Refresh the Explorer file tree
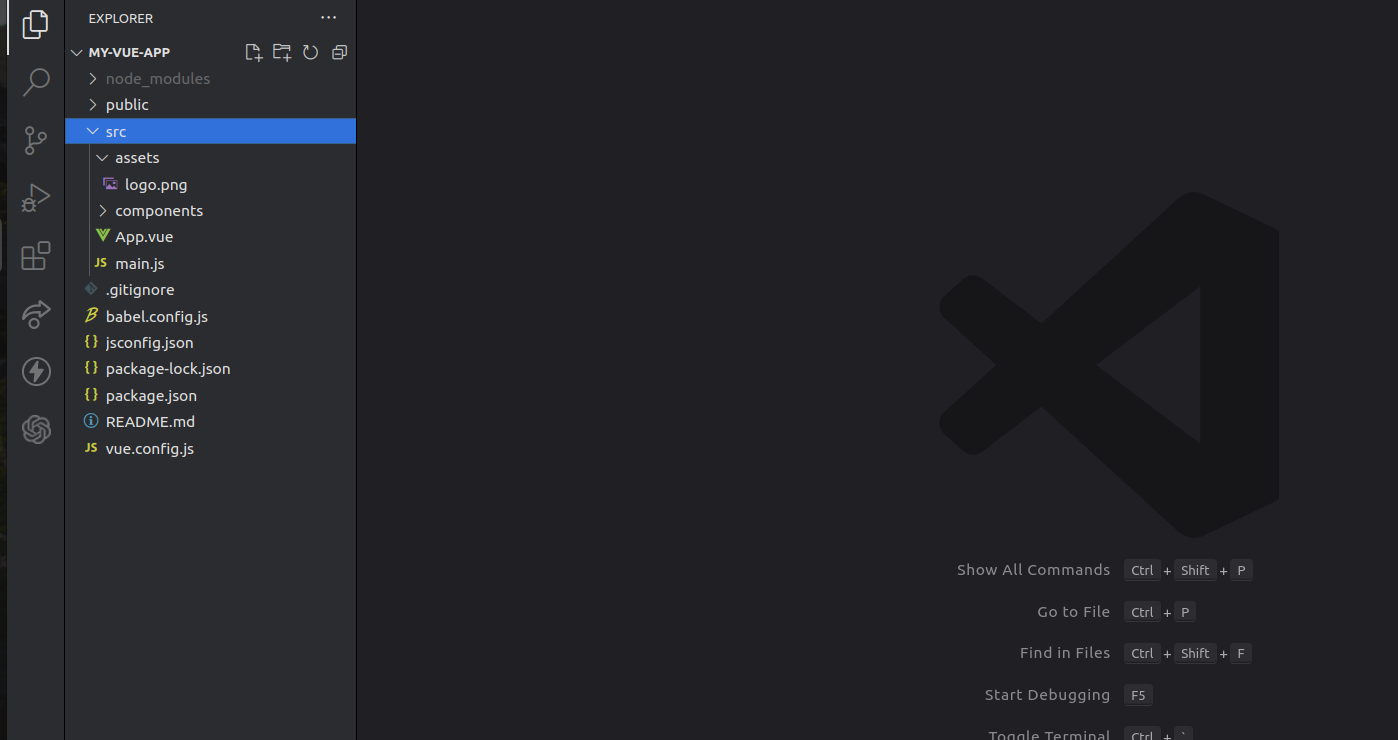 [x=311, y=52]
